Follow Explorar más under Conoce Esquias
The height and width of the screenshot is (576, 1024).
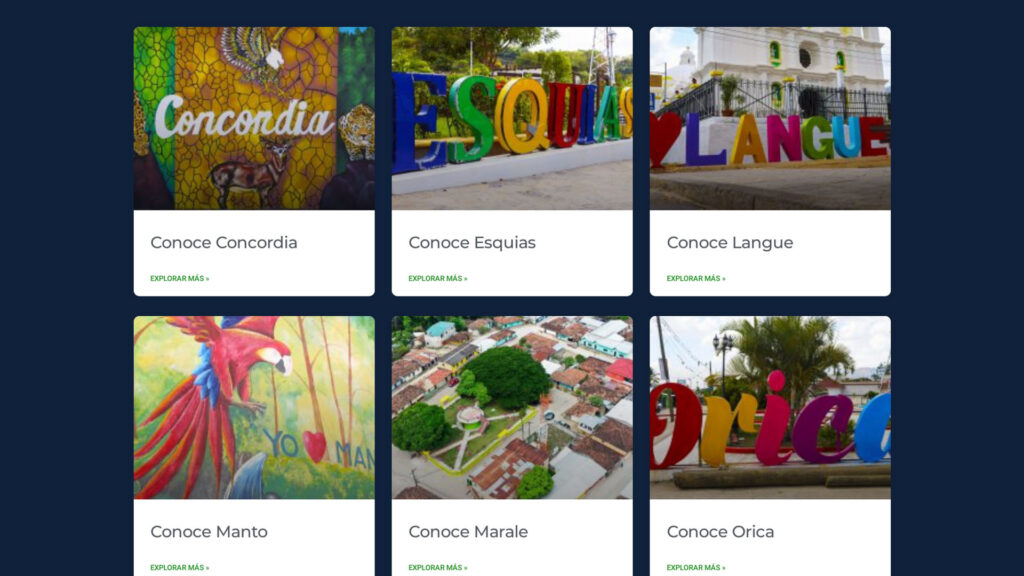coord(438,278)
